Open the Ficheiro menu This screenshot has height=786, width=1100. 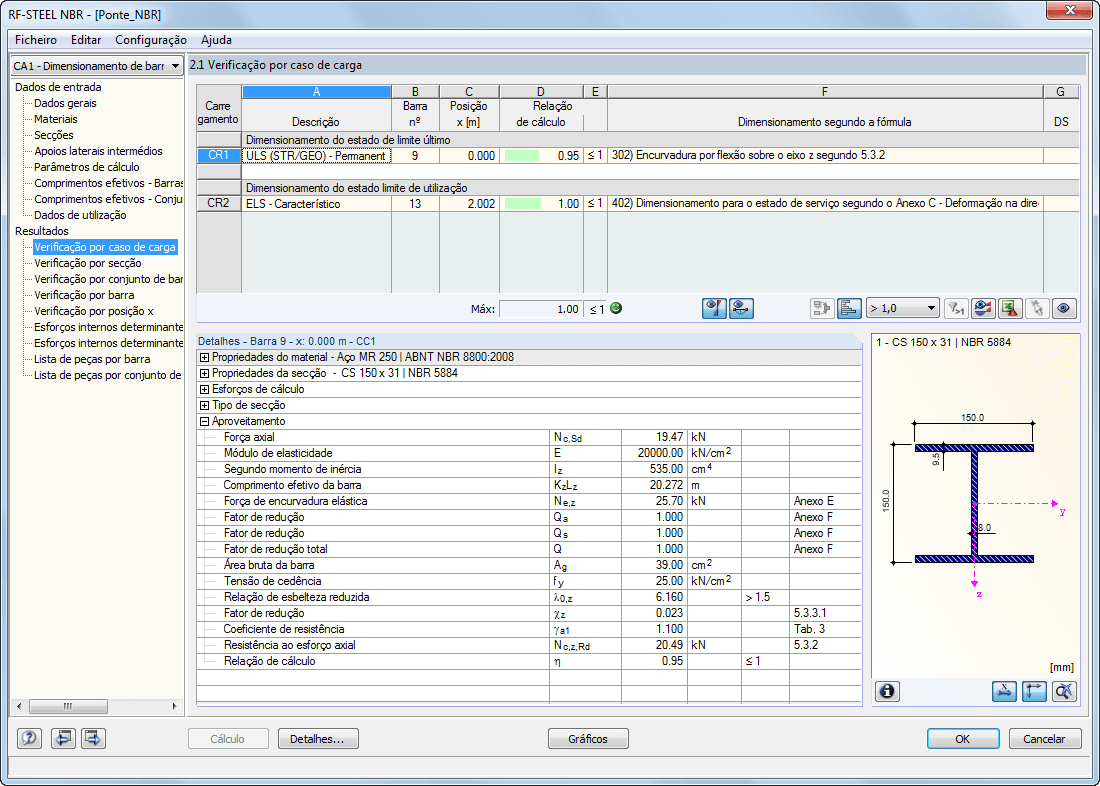coord(36,40)
